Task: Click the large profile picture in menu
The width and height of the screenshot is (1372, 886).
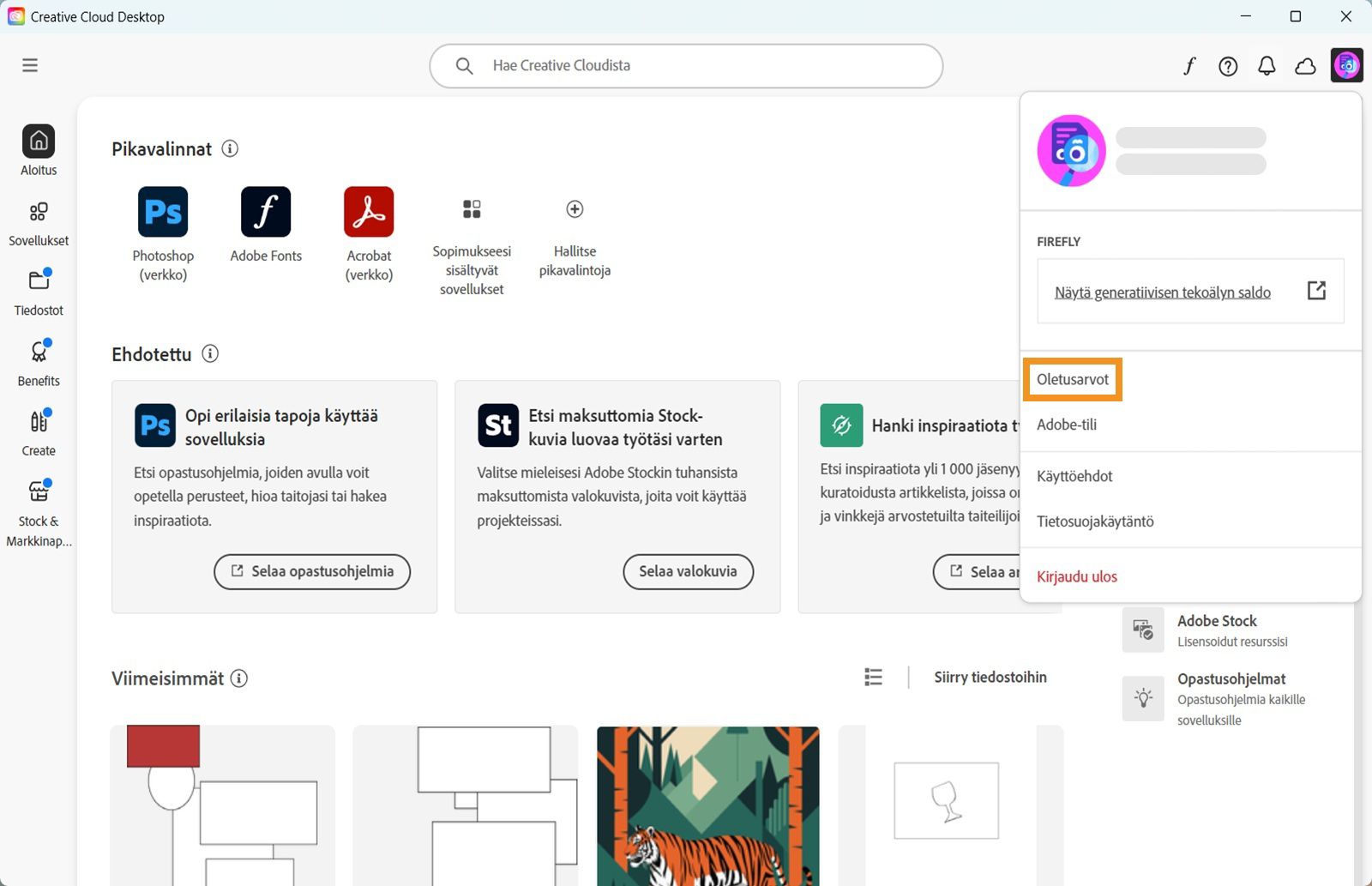Action: [1072, 151]
